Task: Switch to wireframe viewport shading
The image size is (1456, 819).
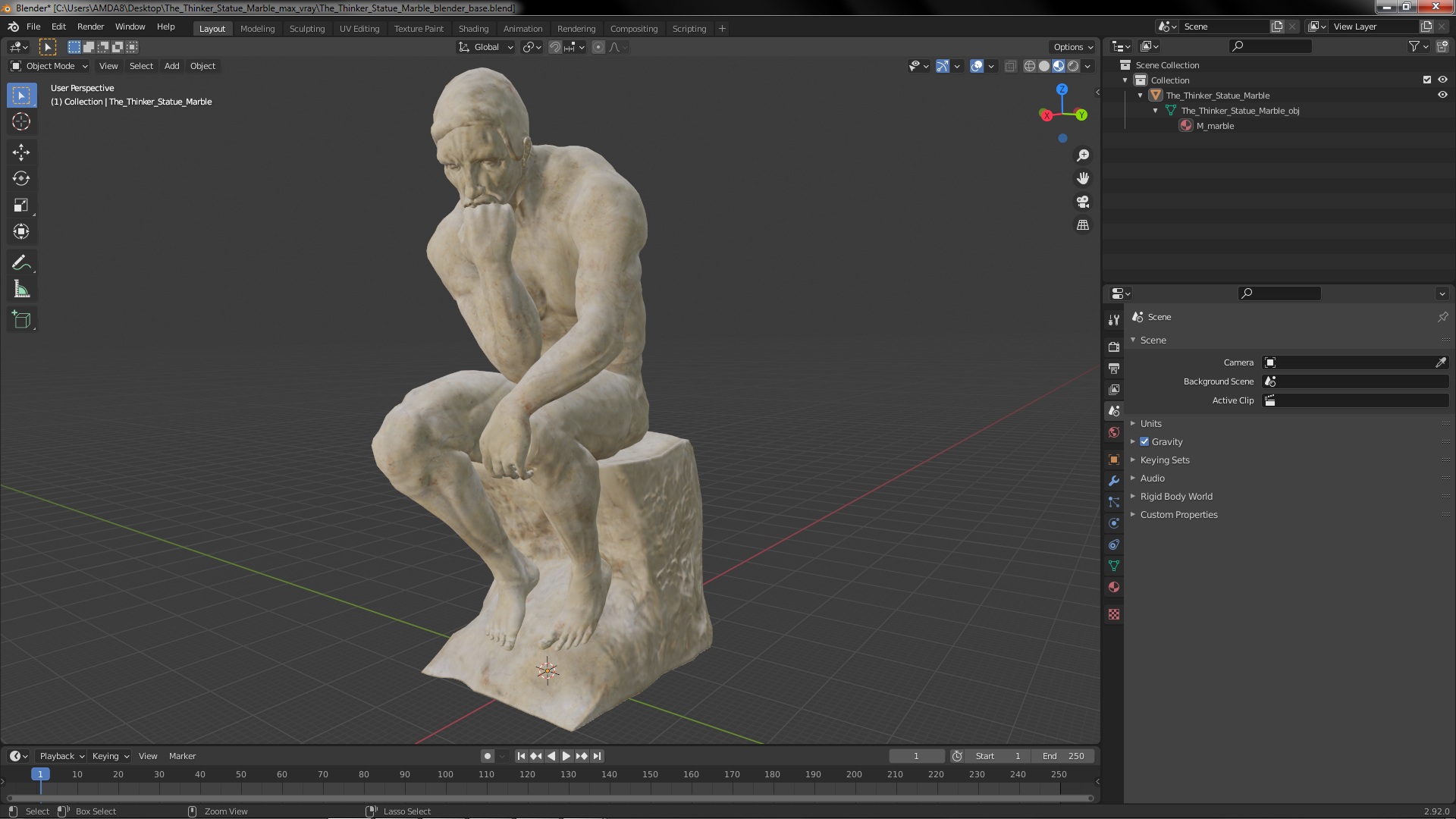Action: pyautogui.click(x=1029, y=67)
